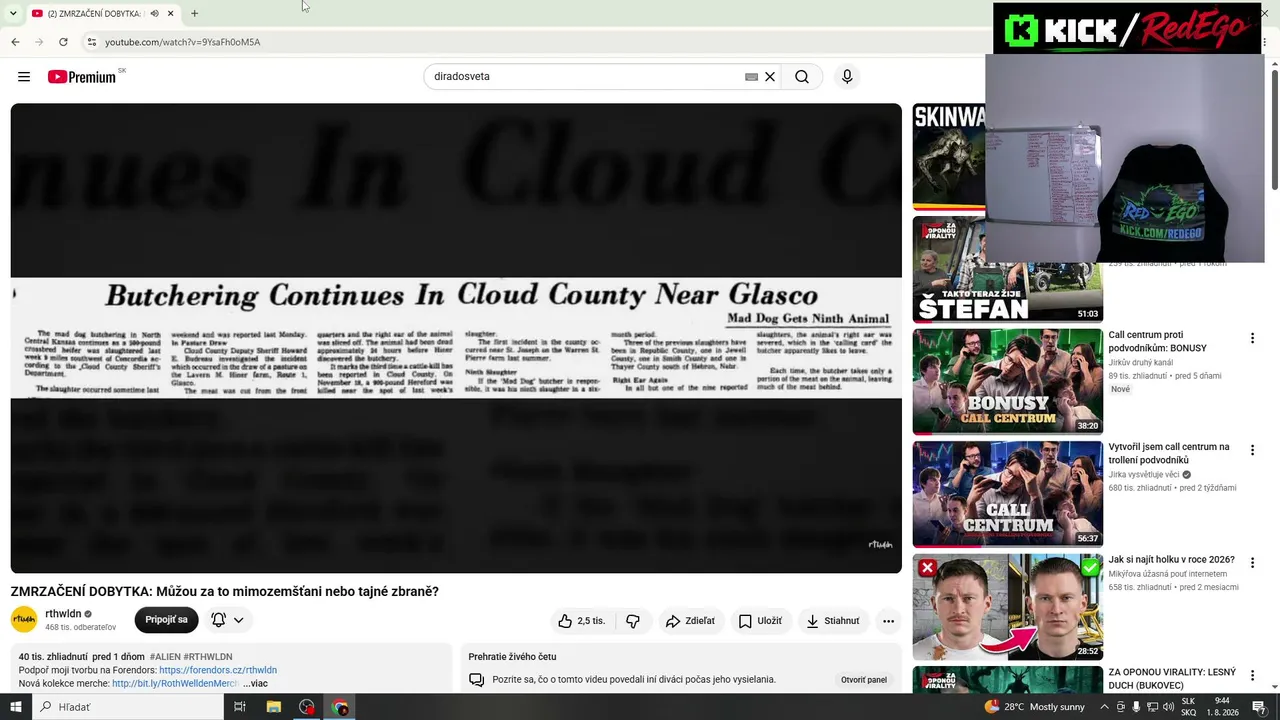Click the video player showing the newspaper

[x=456, y=338]
